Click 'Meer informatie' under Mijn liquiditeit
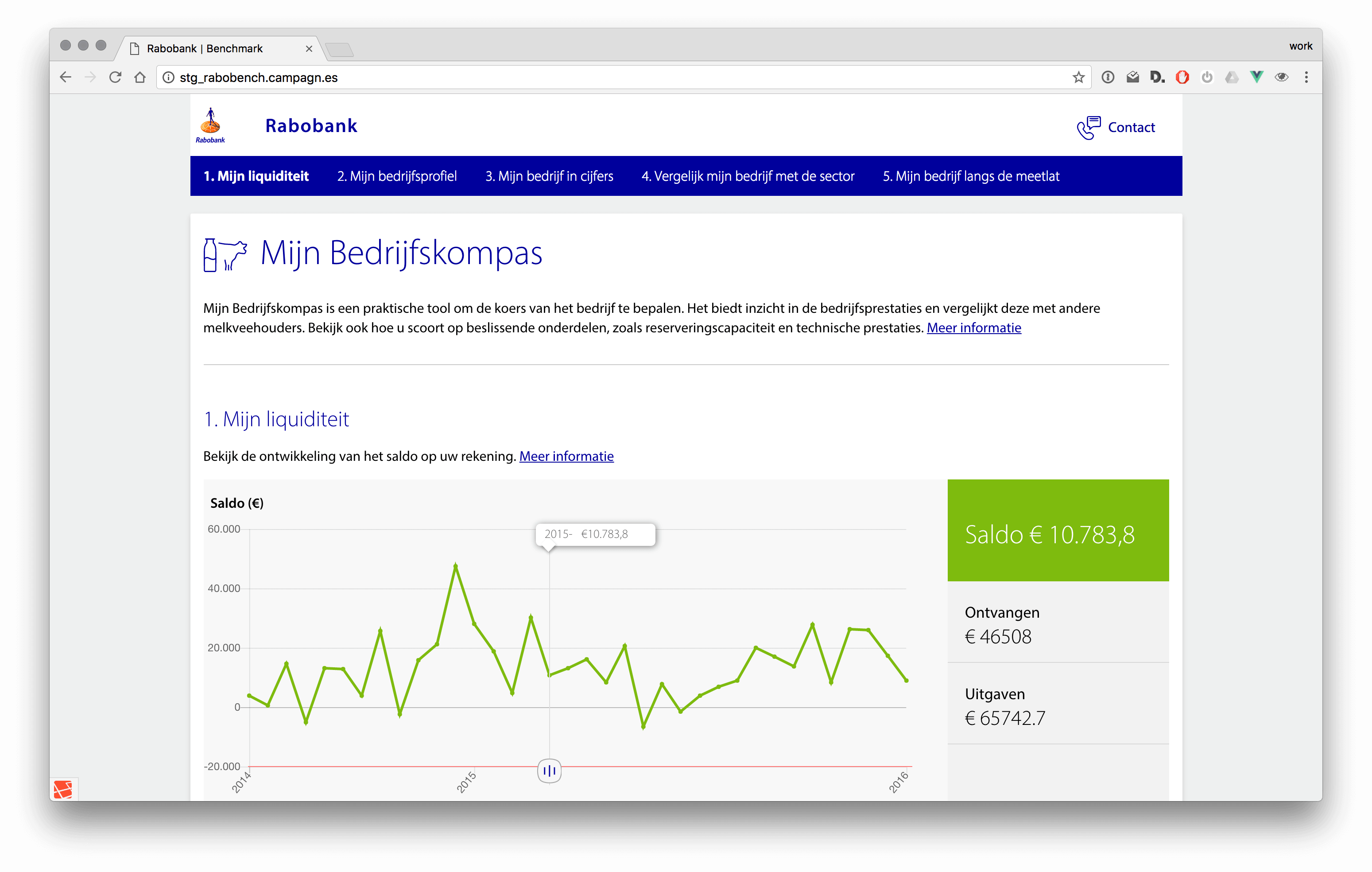 [x=566, y=456]
